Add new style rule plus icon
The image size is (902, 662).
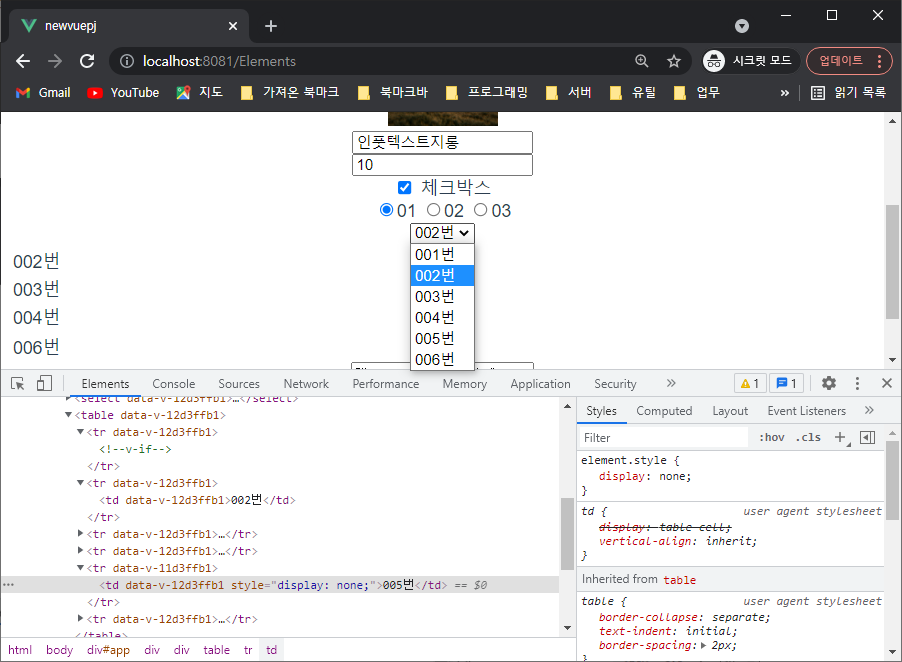[841, 438]
